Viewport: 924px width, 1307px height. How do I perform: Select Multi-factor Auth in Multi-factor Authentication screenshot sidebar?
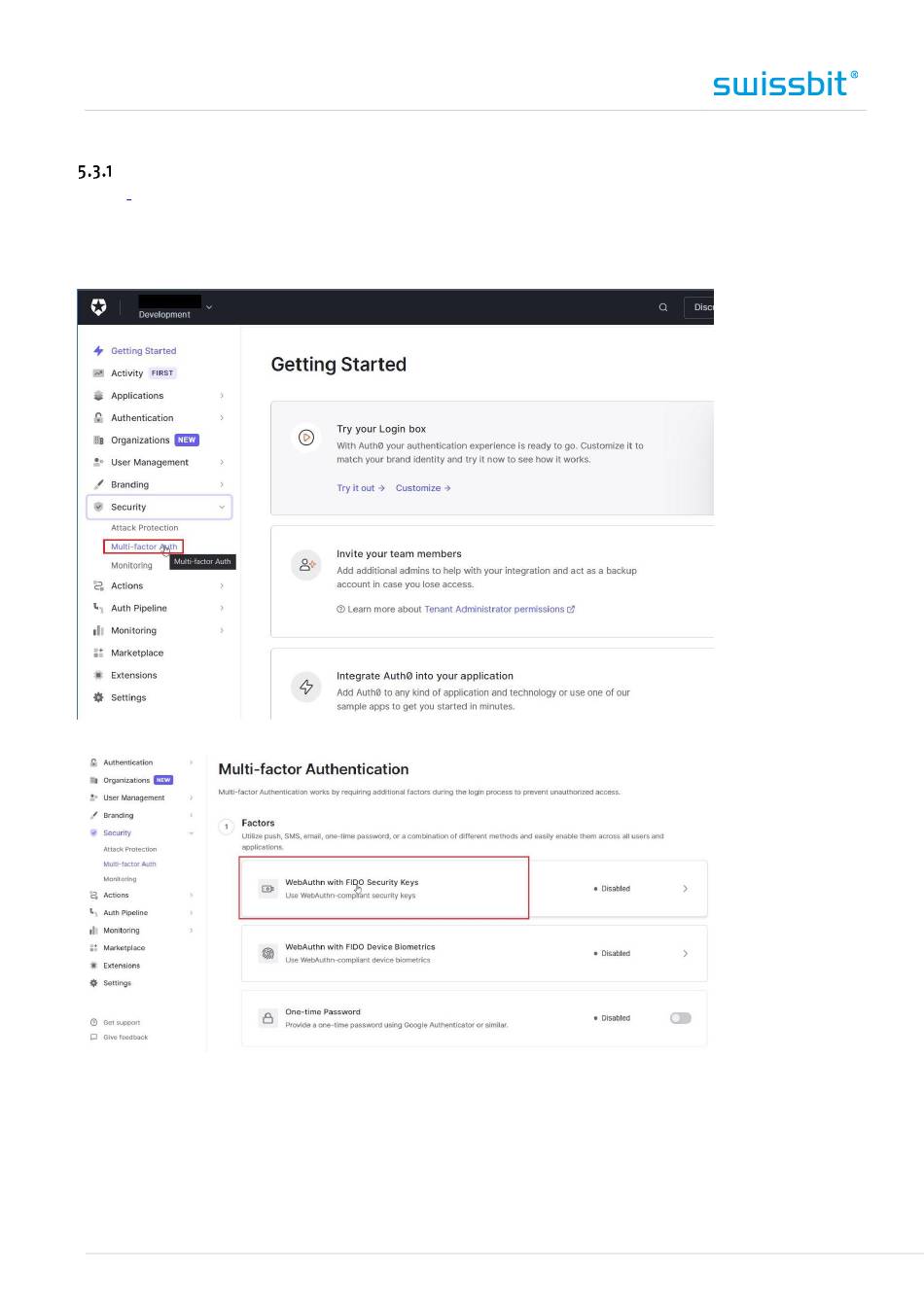pos(129,864)
